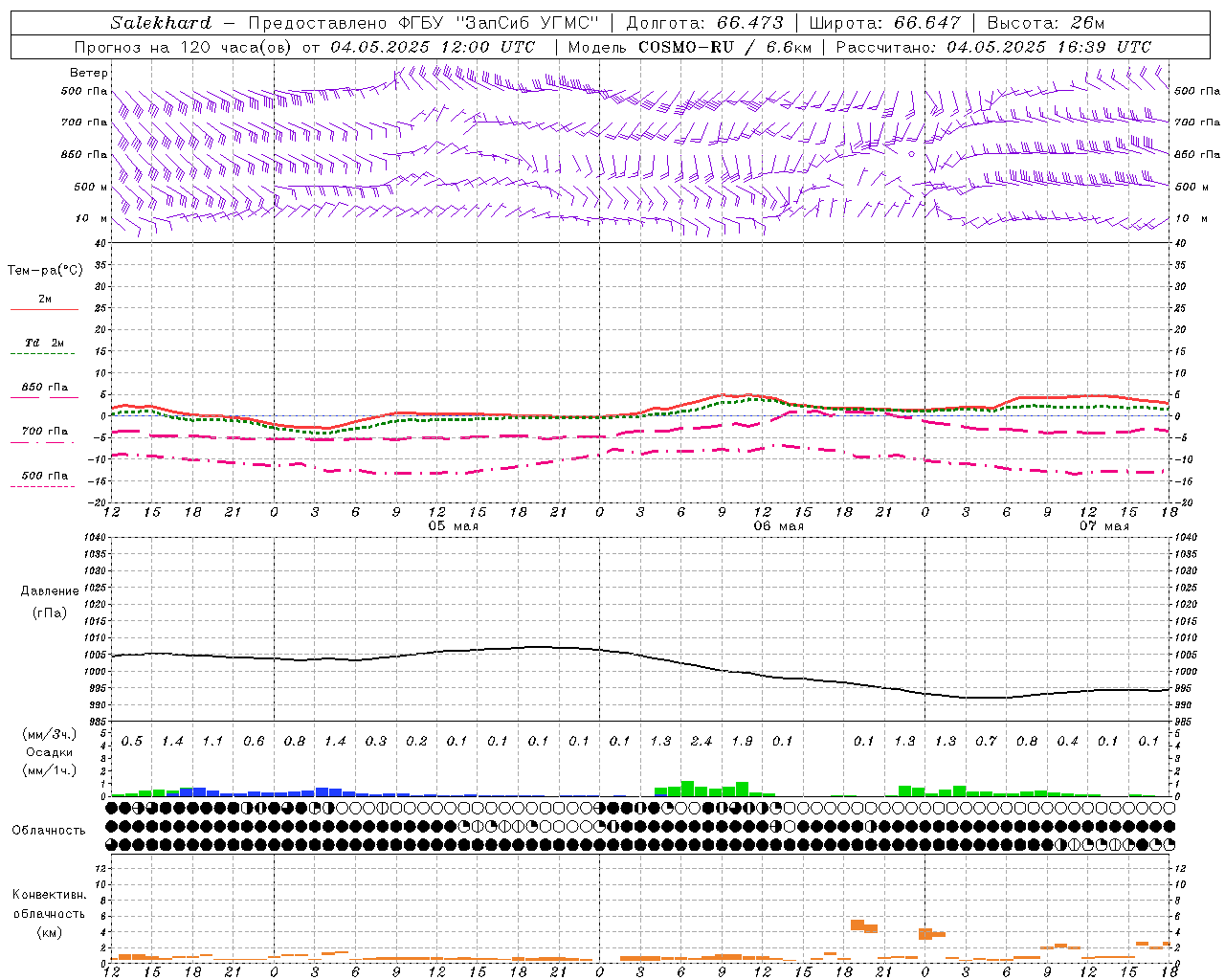Click the left '10 м' wind level label

tap(92, 219)
